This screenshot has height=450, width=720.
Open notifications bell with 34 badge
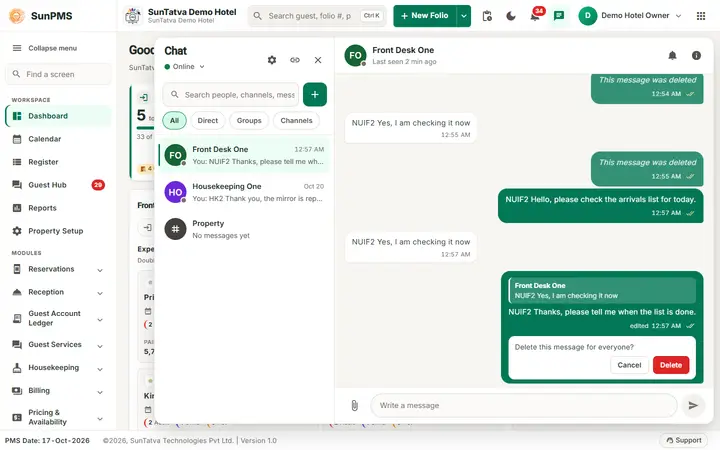535,16
